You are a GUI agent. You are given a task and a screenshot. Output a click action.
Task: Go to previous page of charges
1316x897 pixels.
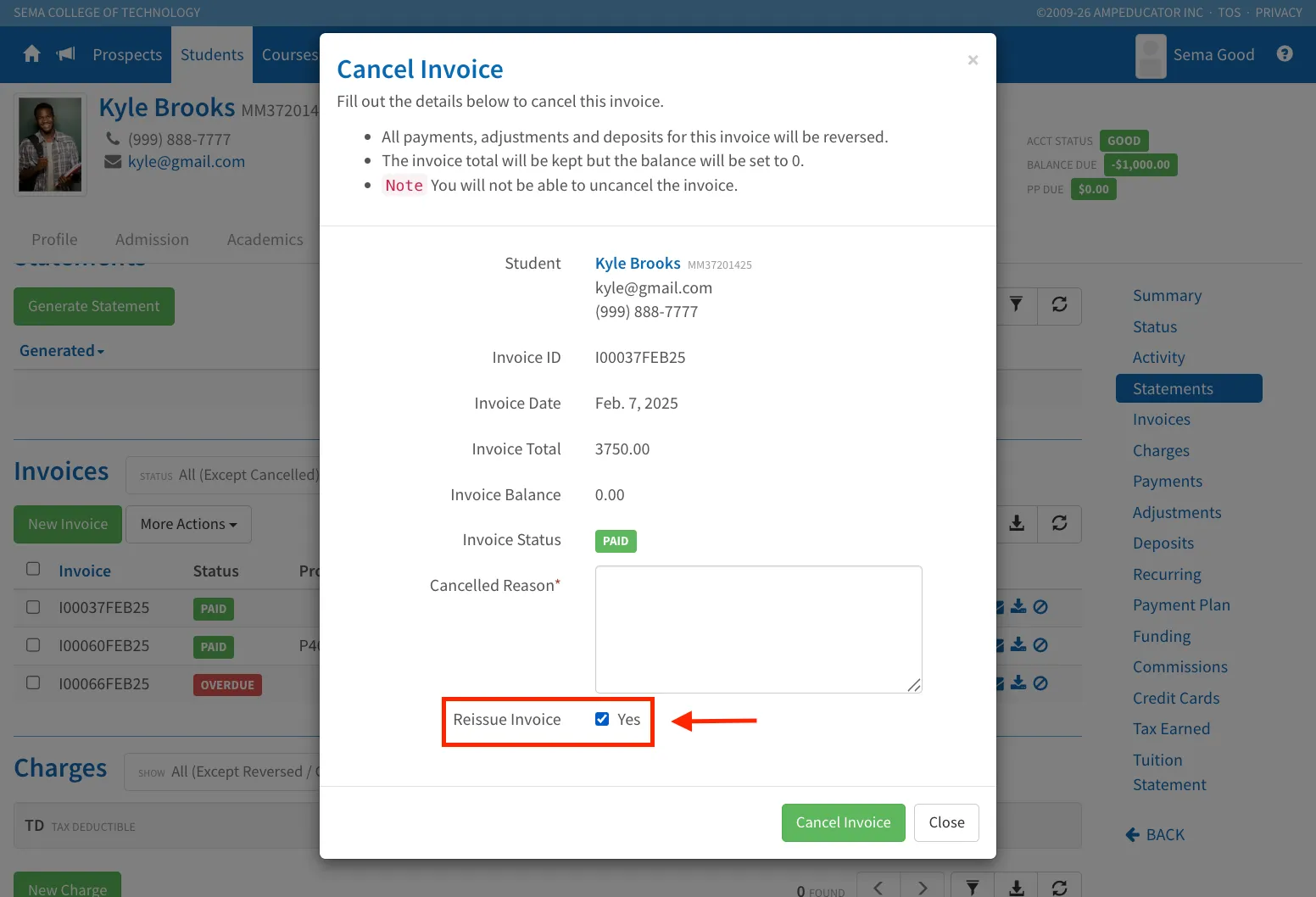[878, 888]
